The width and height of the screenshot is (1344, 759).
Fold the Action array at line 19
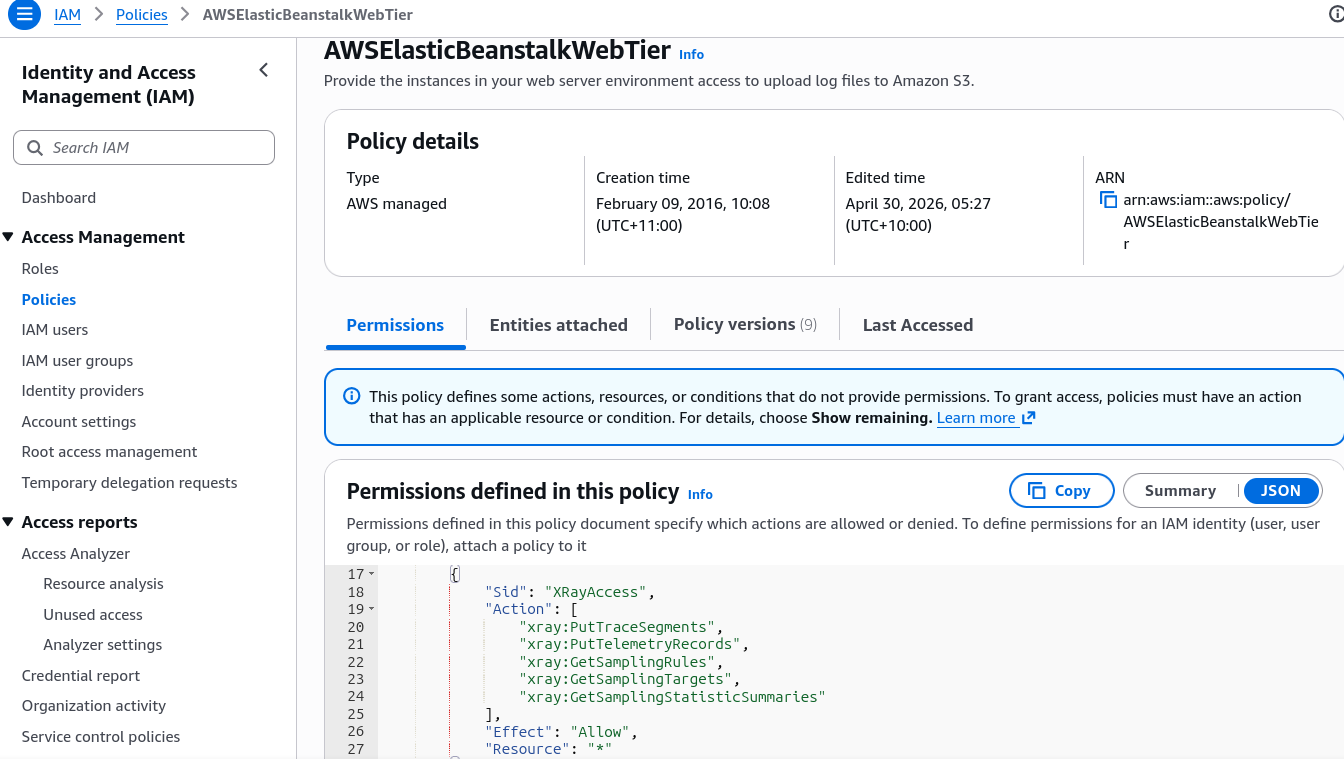(372, 609)
